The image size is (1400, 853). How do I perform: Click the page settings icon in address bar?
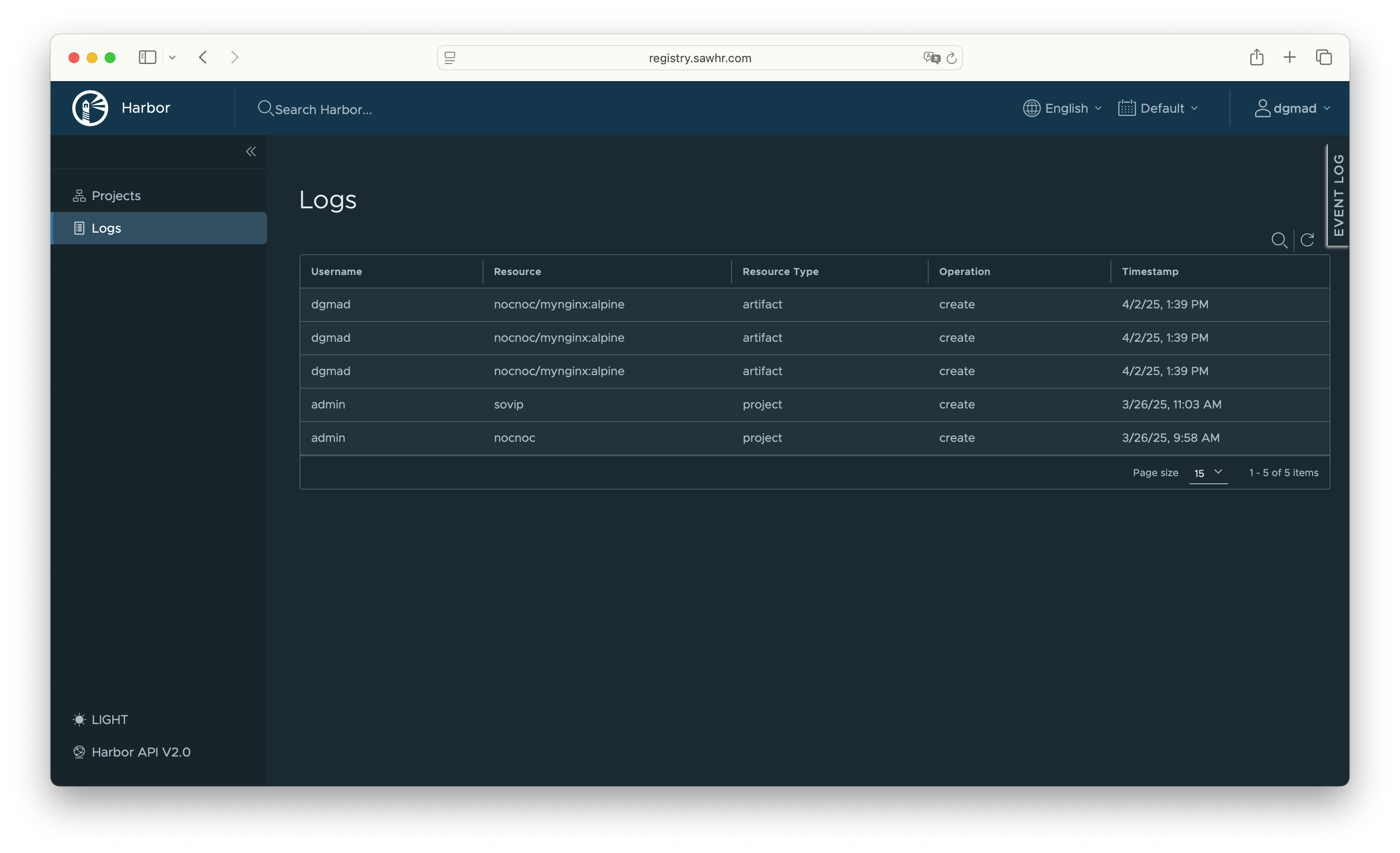click(449, 57)
